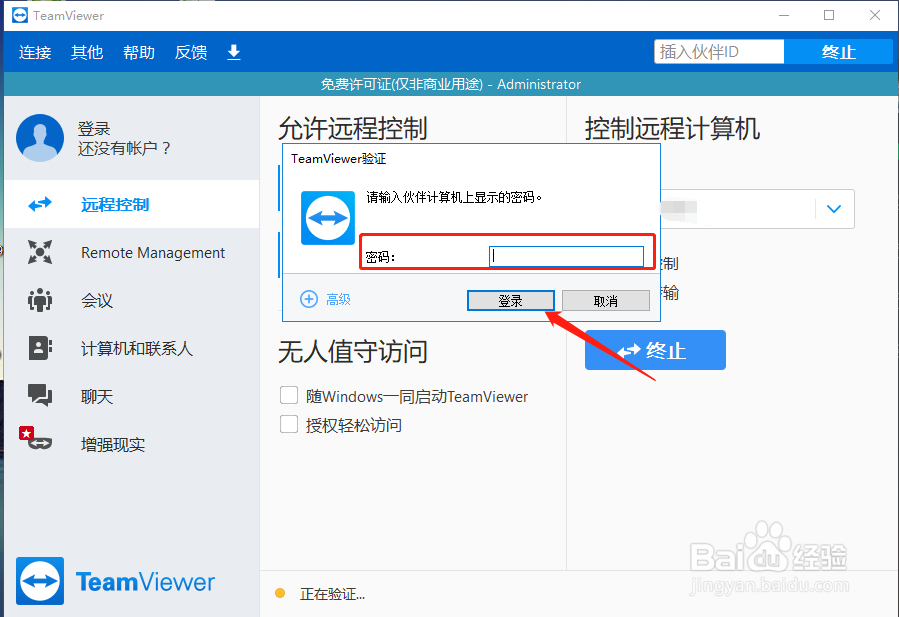Click the 计算机和联系人 contacts icon
Image resolution: width=899 pixels, height=617 pixels.
coord(40,348)
